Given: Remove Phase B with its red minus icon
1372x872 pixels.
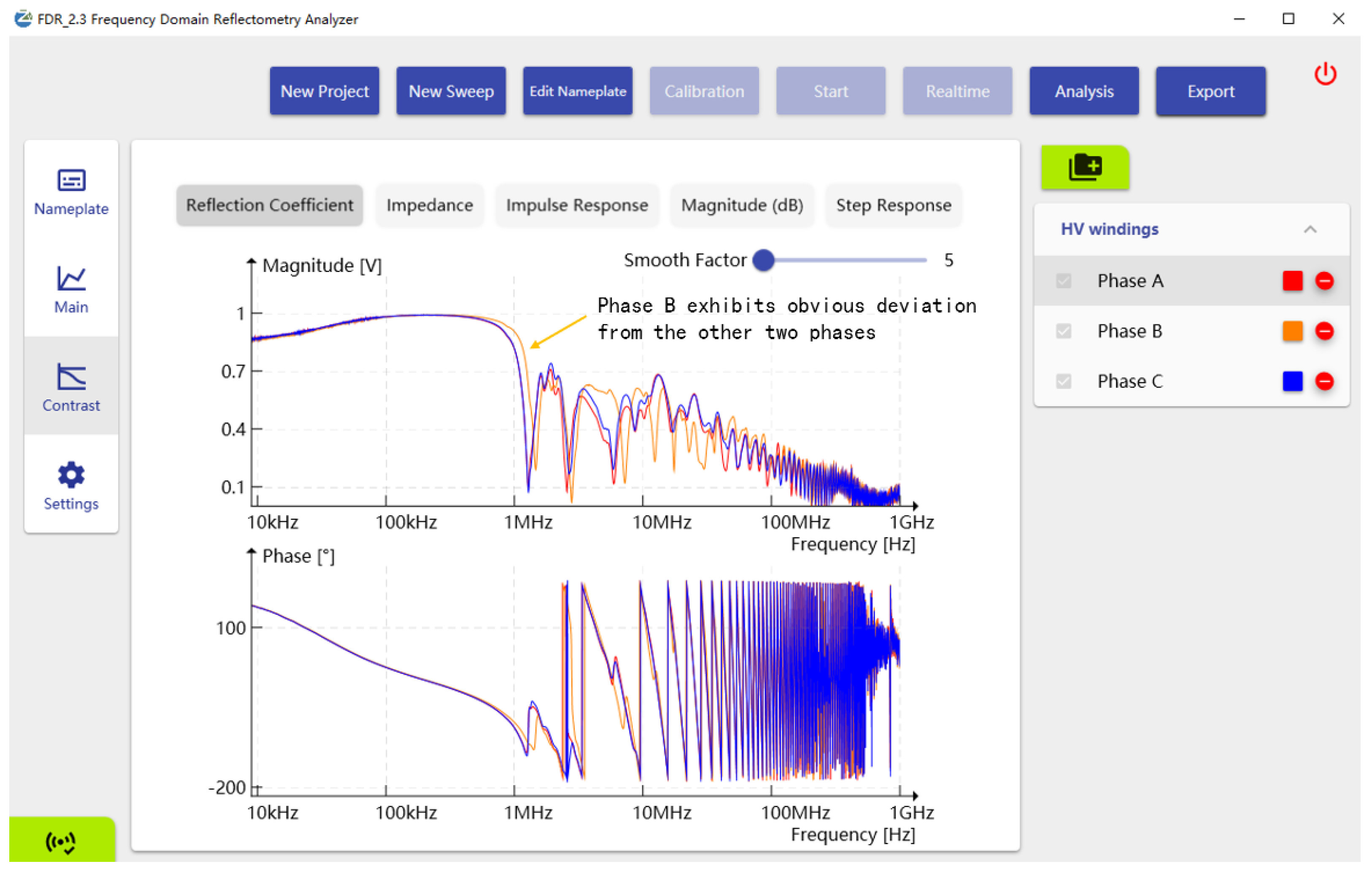Looking at the screenshot, I should 1324,331.
